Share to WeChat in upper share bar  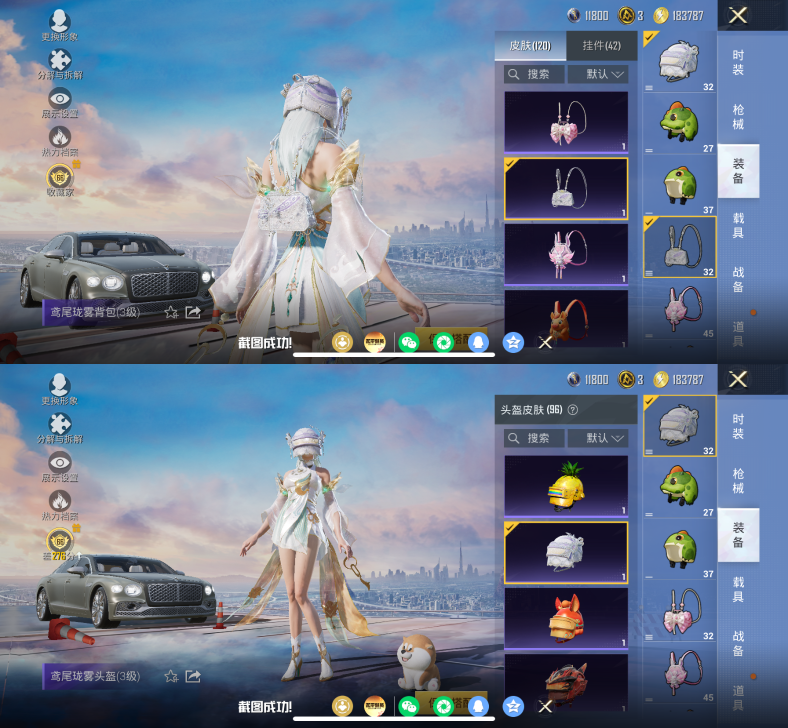(409, 343)
